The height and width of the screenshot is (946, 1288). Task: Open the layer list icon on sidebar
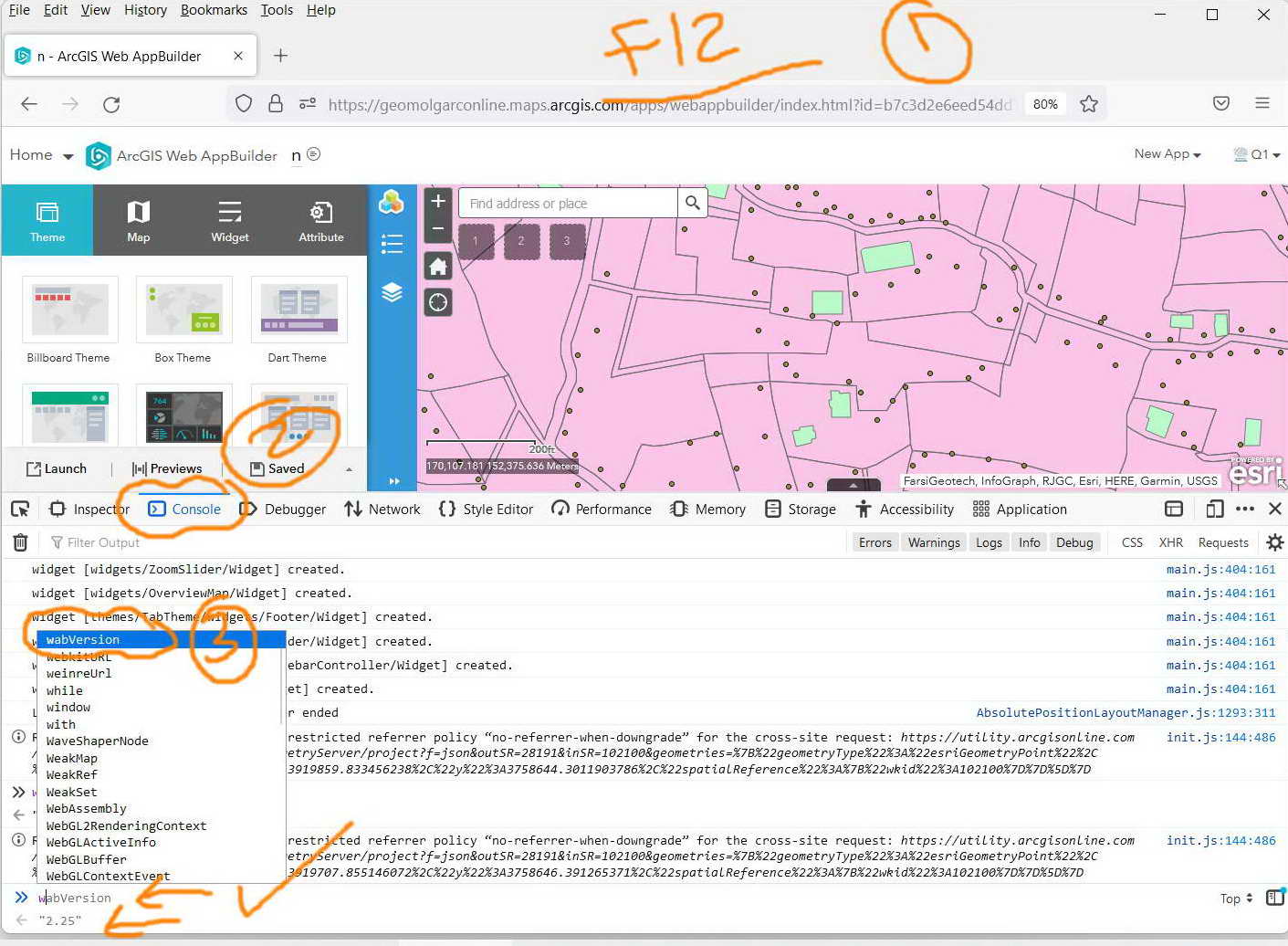392,292
